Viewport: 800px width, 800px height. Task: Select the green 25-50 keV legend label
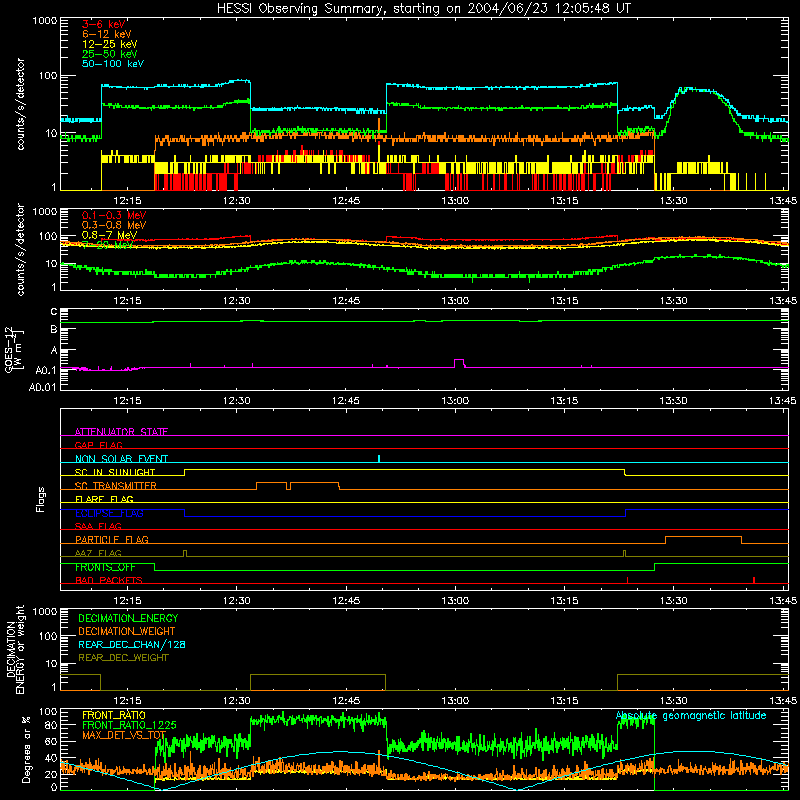click(110, 54)
